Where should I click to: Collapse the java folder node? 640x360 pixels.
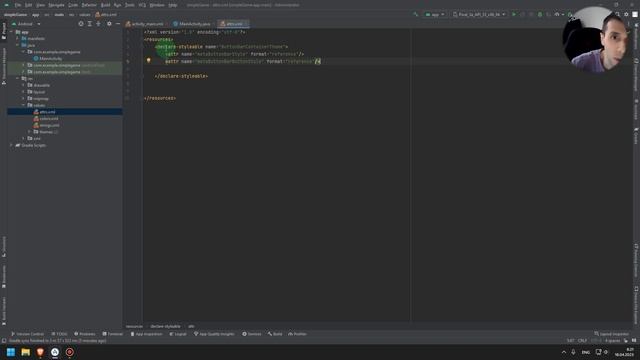18,45
